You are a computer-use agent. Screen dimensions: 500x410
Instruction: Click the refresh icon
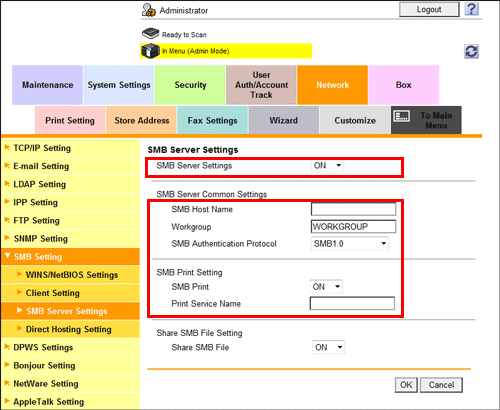click(471, 52)
